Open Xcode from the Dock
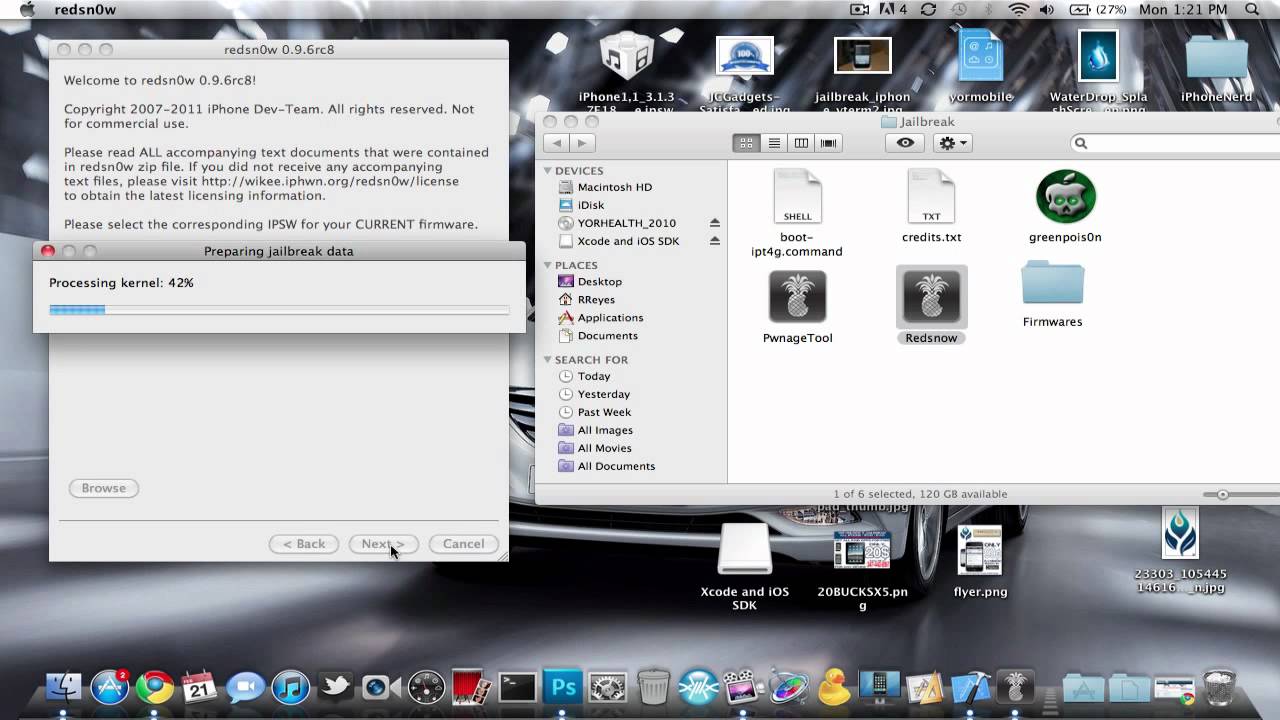1280x720 pixels. pos(971,687)
